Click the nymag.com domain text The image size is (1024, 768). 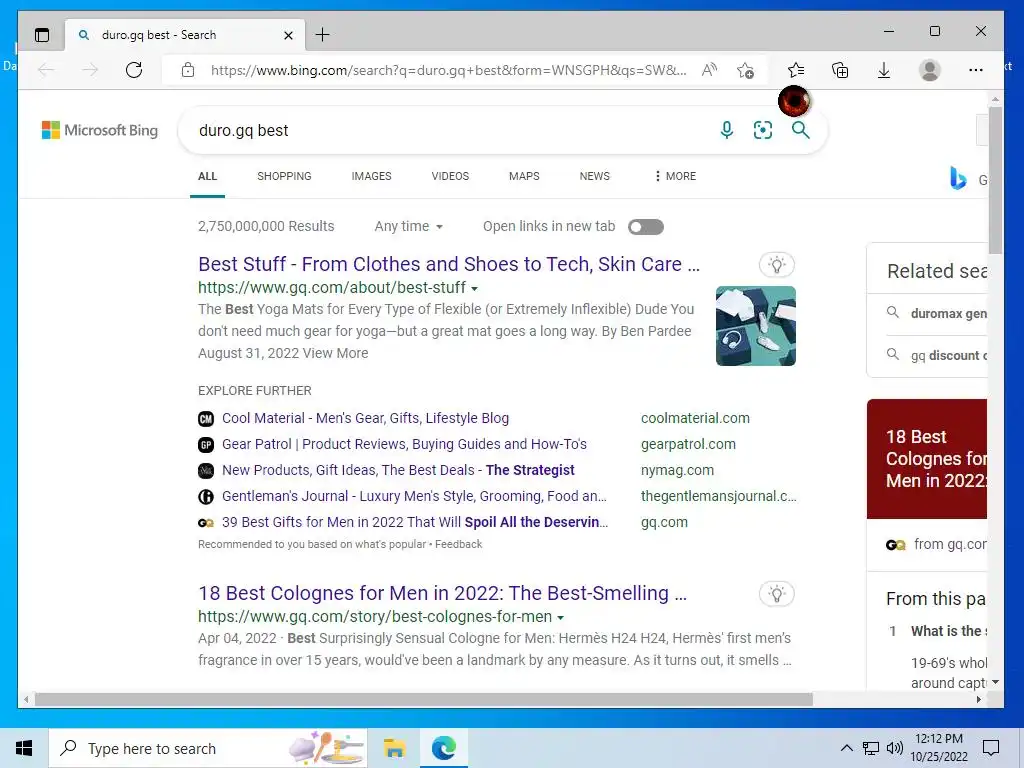pos(677,471)
